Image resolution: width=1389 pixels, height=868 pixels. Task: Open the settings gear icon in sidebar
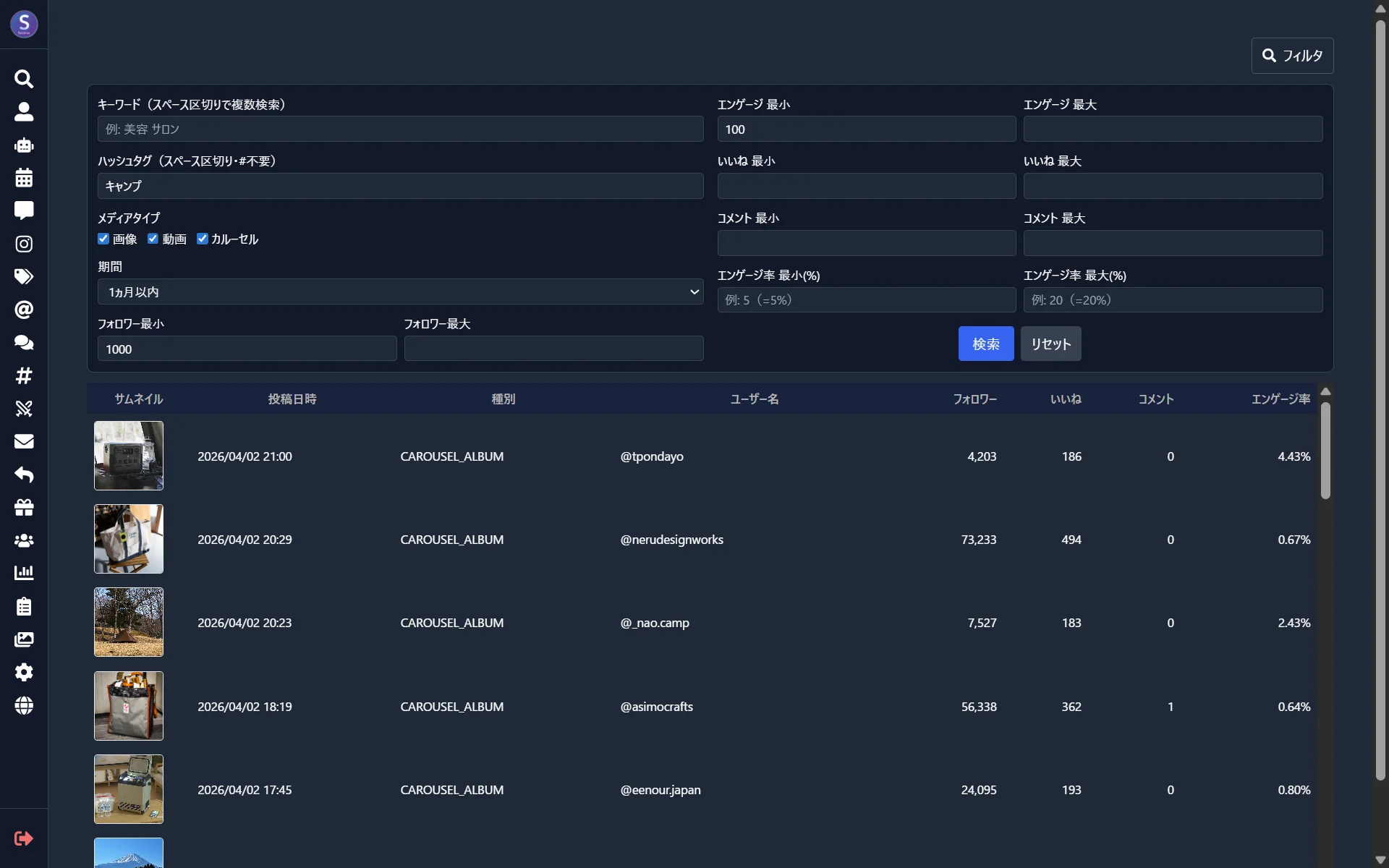pyautogui.click(x=24, y=672)
